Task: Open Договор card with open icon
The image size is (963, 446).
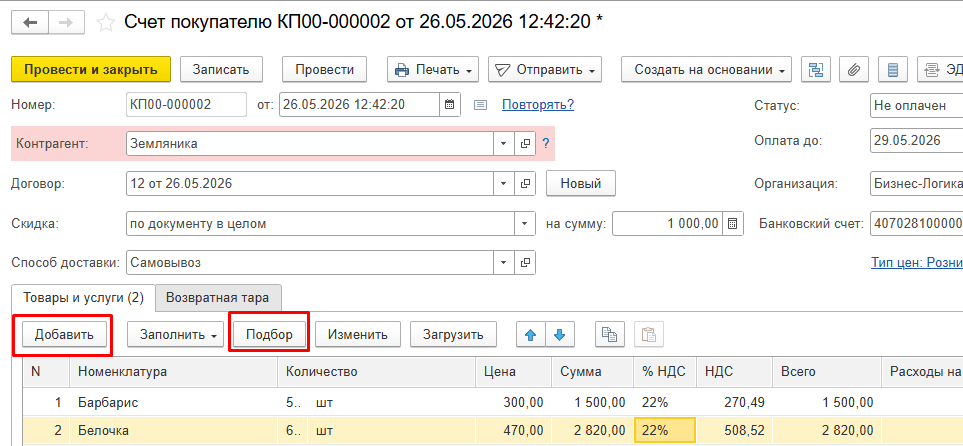Action: point(525,183)
